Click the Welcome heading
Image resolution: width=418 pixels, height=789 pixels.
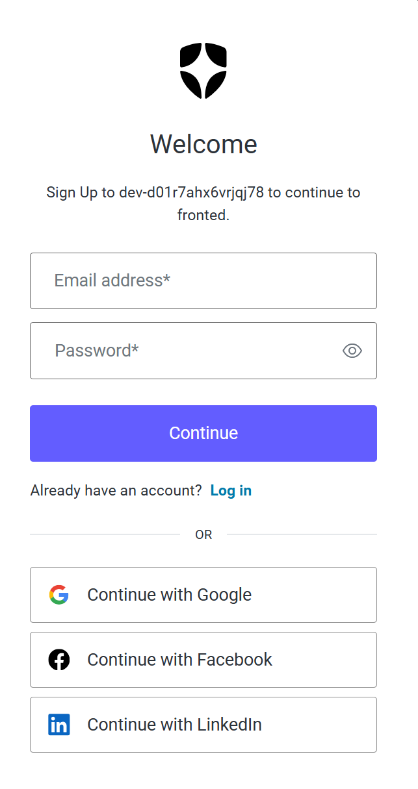(x=203, y=144)
